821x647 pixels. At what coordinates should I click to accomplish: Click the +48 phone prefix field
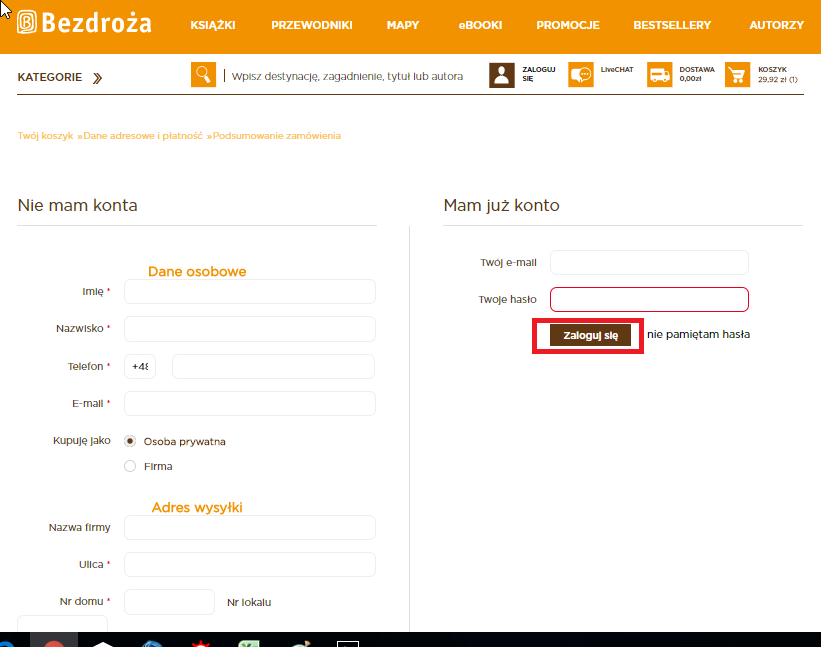140,366
